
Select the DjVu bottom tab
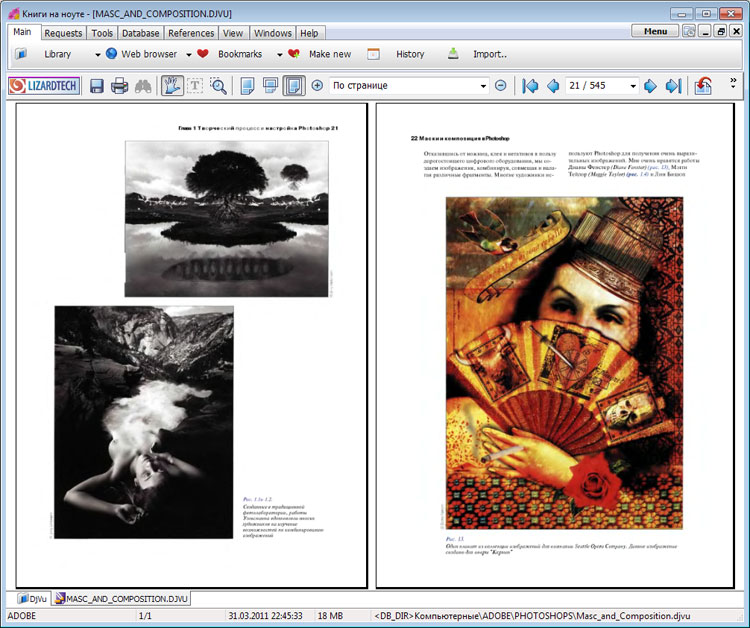point(32,598)
